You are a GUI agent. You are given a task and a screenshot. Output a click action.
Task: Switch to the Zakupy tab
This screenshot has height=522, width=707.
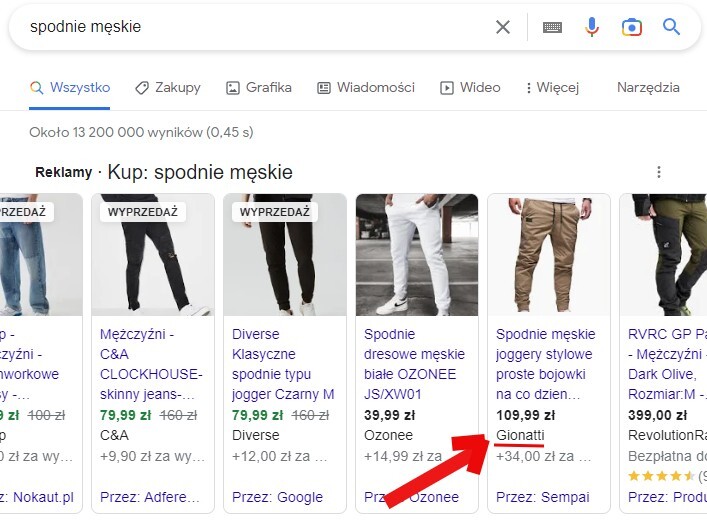(168, 87)
